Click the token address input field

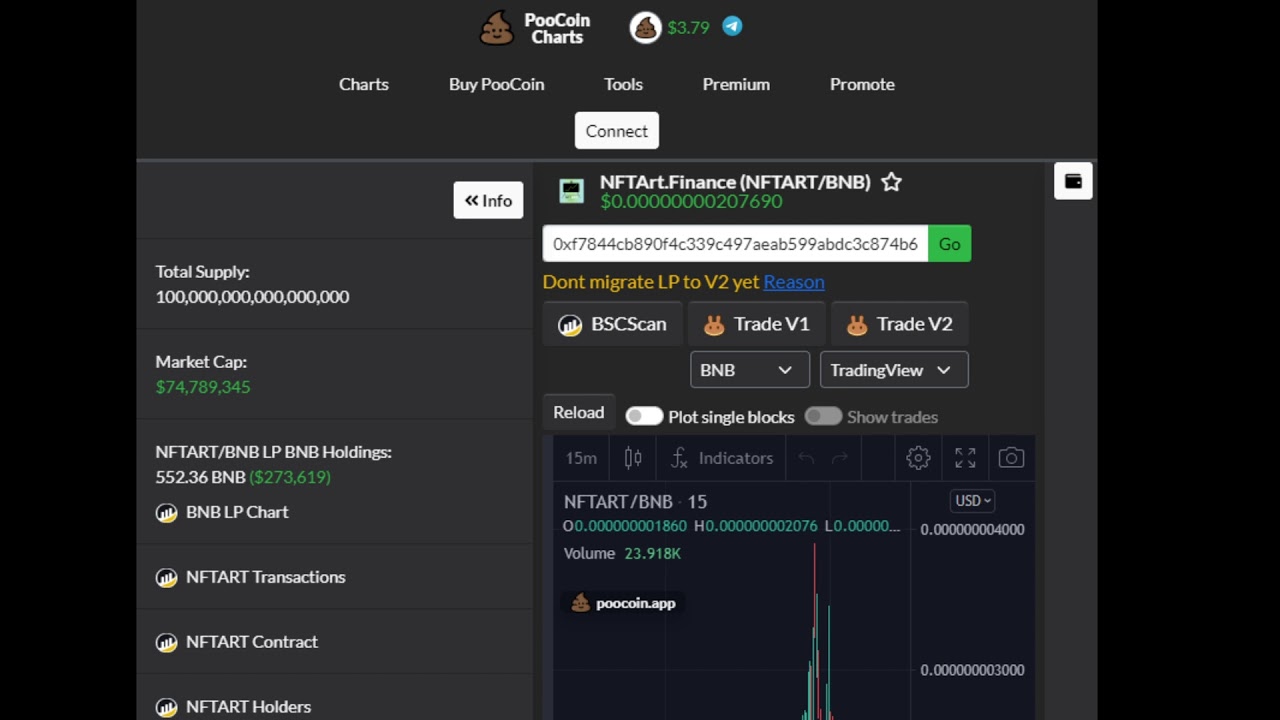click(x=735, y=244)
